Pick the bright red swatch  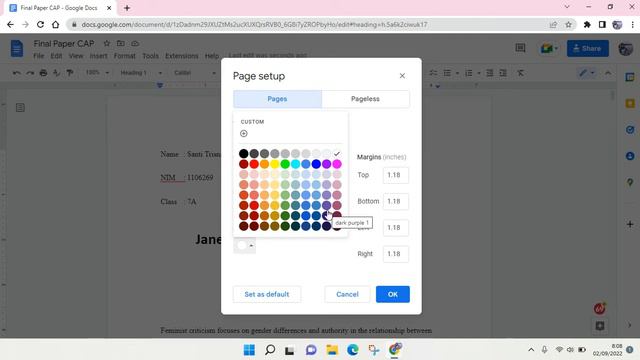pos(254,164)
